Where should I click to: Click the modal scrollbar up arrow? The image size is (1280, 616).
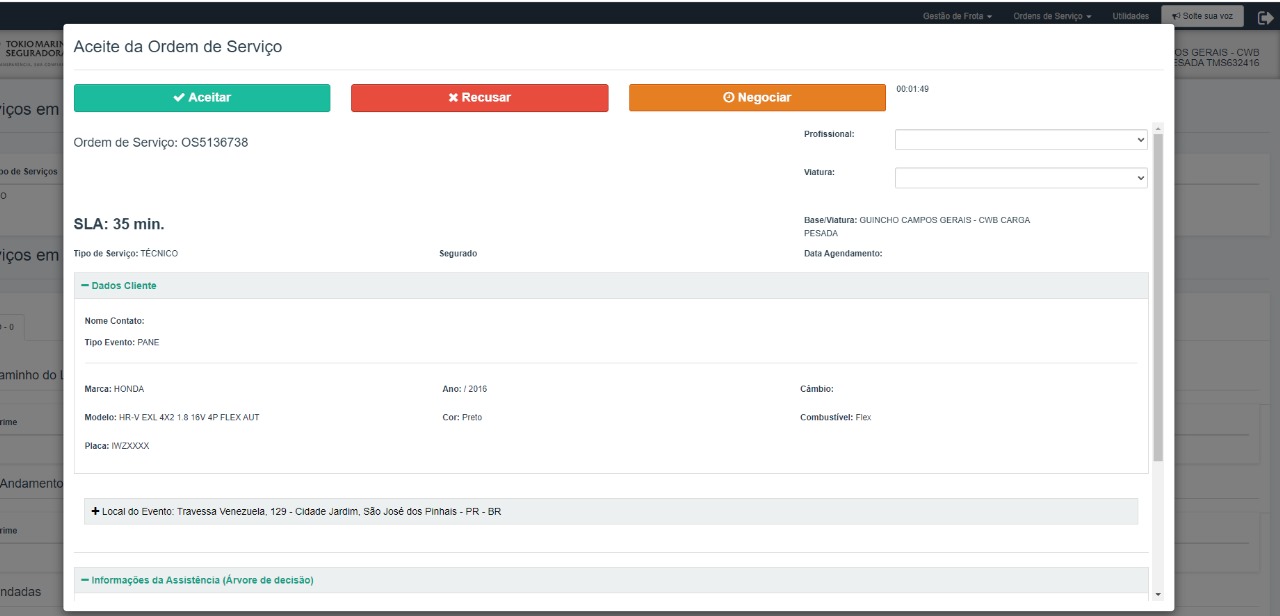point(1158,128)
